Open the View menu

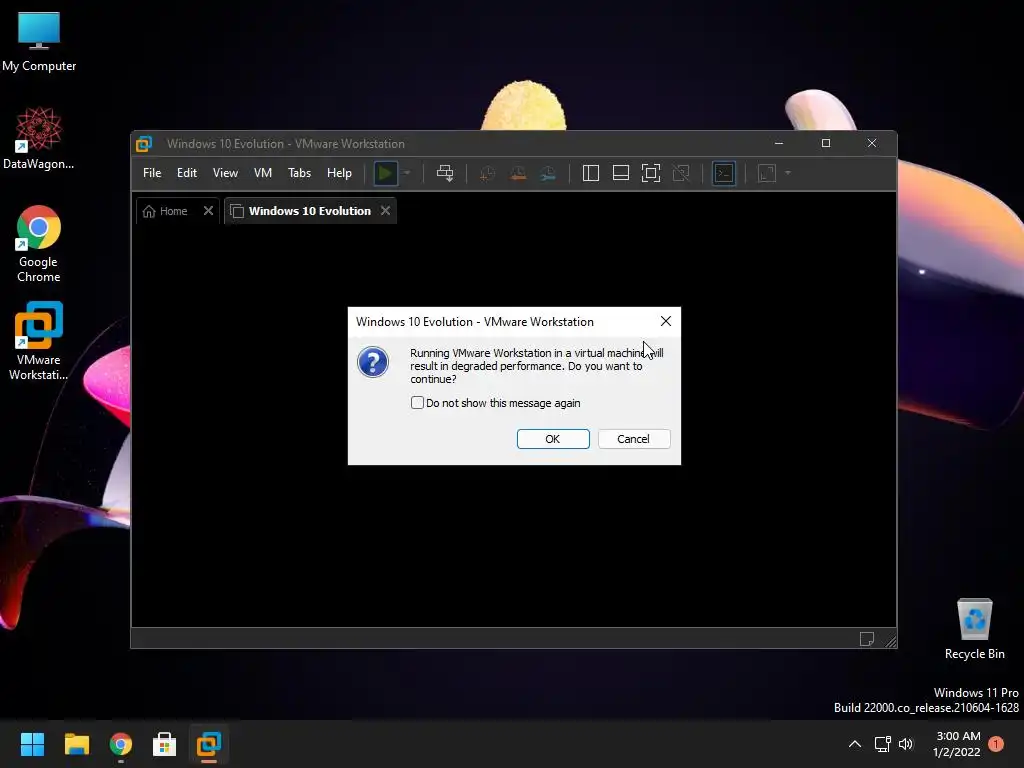225,173
